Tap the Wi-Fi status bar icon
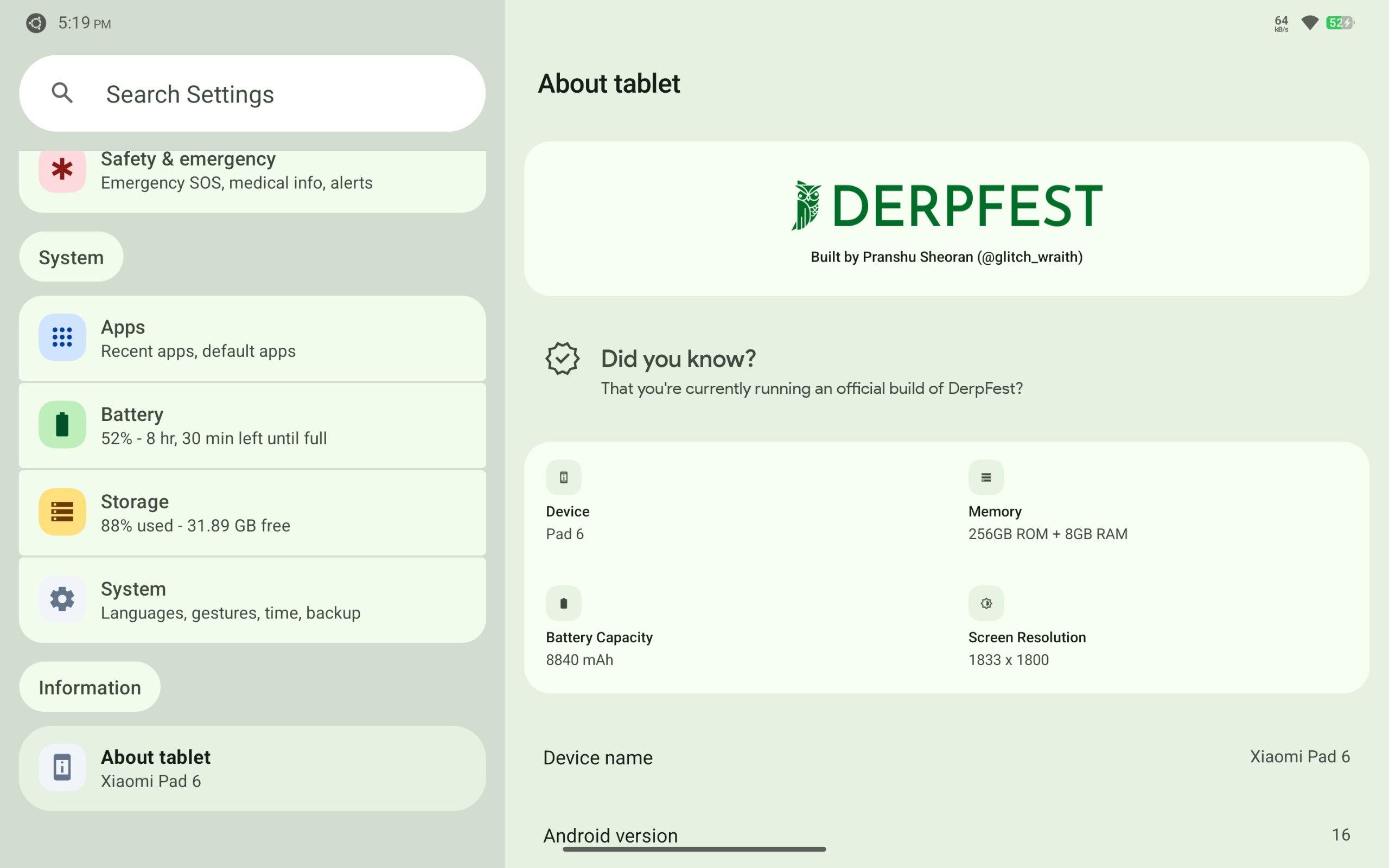Screen dimensions: 1389x868 pos(1309,23)
